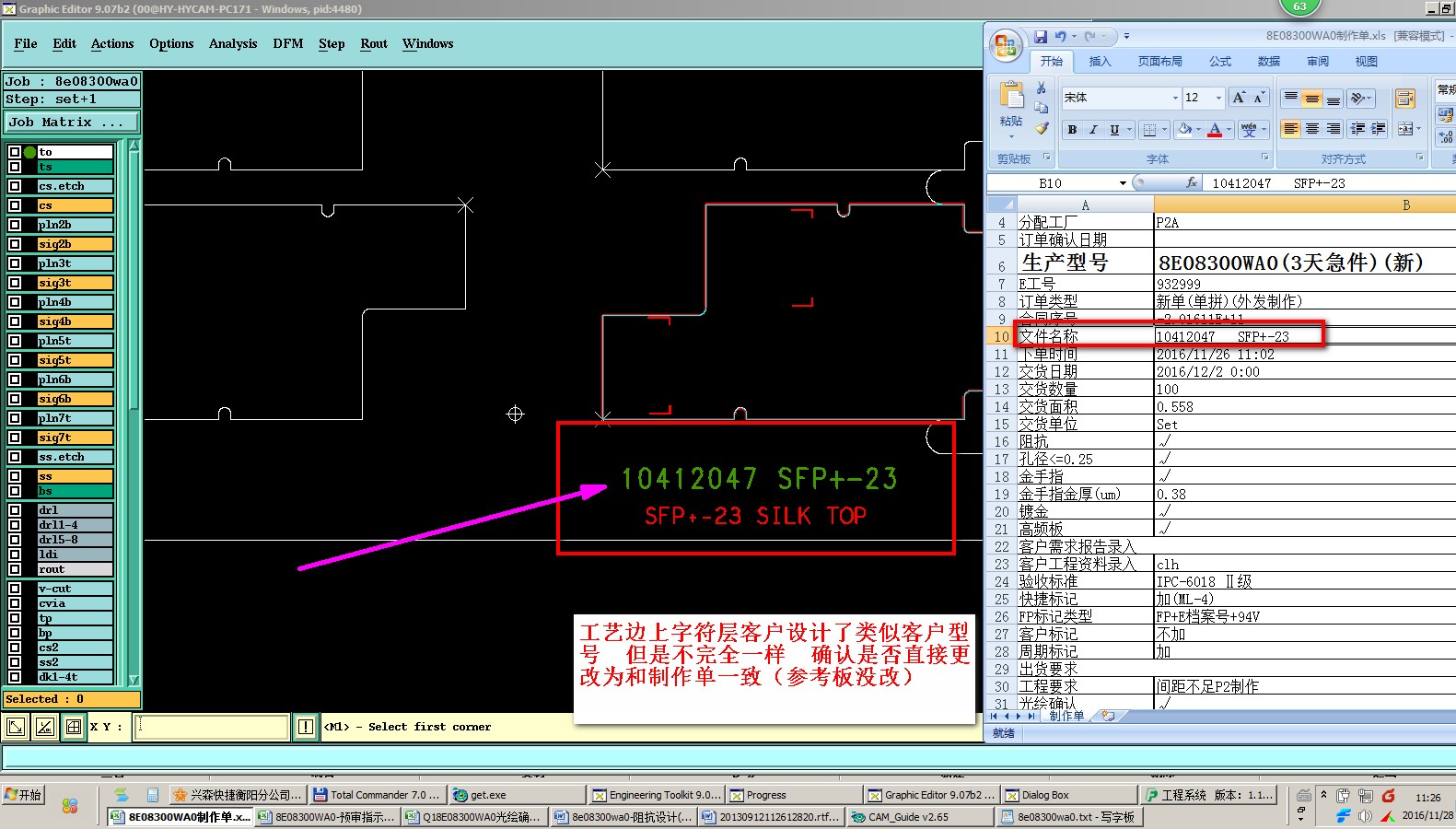1456x829 pixels.
Task: Apply Italic formatting in Excel
Action: 1093,130
